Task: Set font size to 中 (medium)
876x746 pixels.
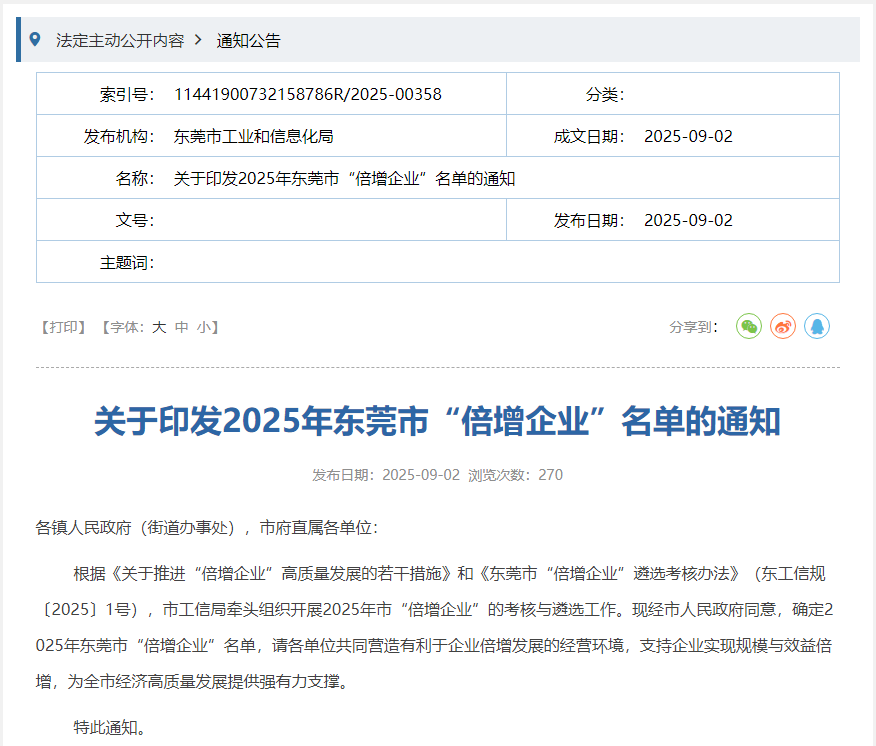Action: point(181,327)
